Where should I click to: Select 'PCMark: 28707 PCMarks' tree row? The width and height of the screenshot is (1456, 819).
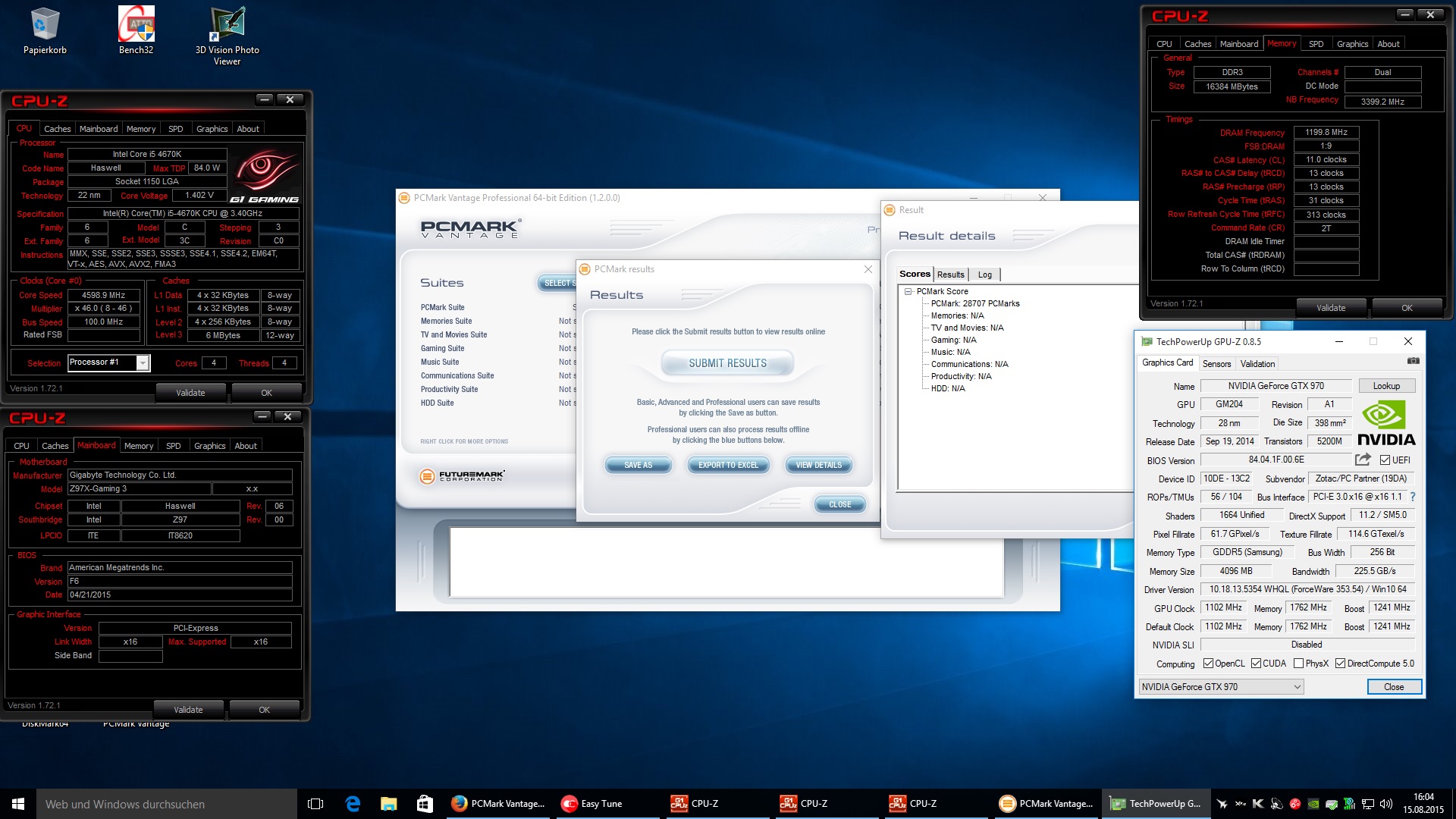[975, 303]
